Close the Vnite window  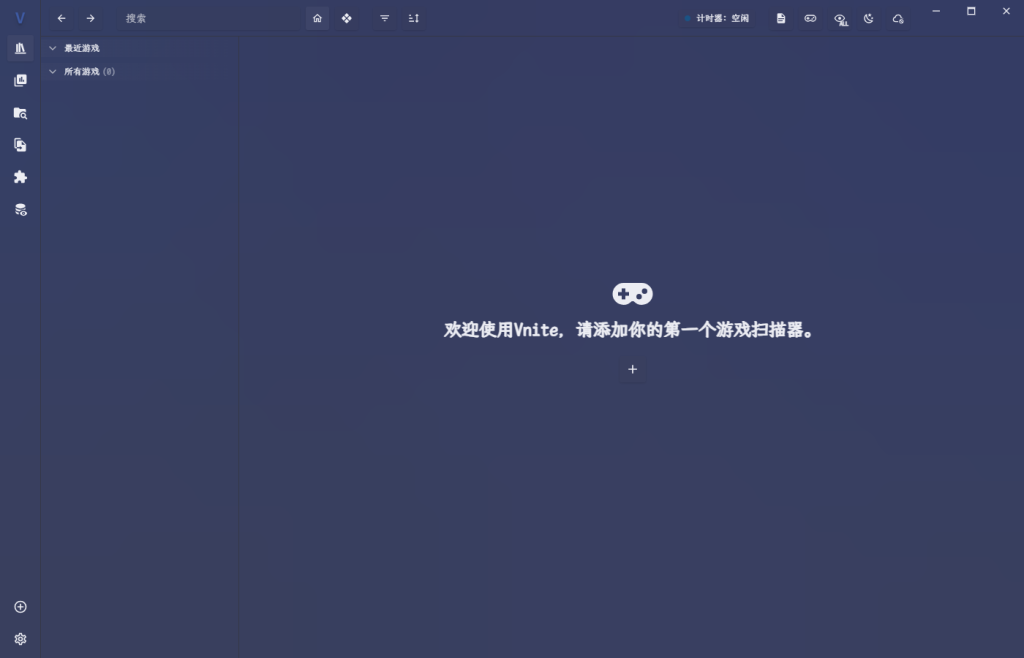[x=1006, y=11]
